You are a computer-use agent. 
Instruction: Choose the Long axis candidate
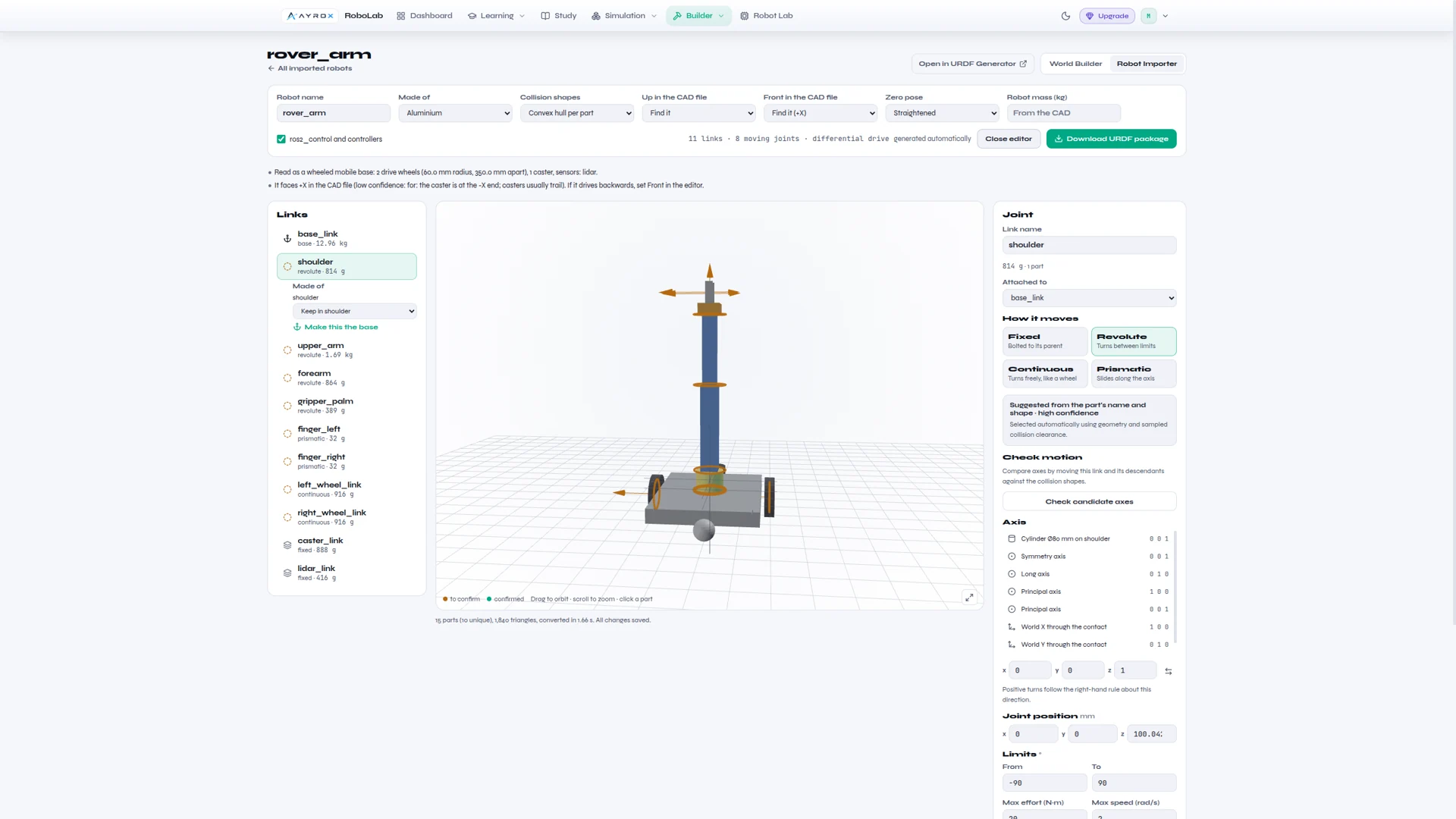pos(1088,574)
